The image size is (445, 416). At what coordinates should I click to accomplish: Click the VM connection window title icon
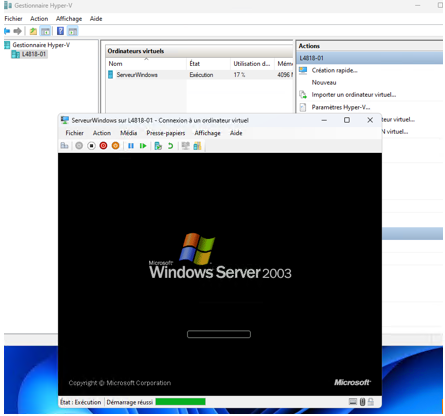click(65, 120)
